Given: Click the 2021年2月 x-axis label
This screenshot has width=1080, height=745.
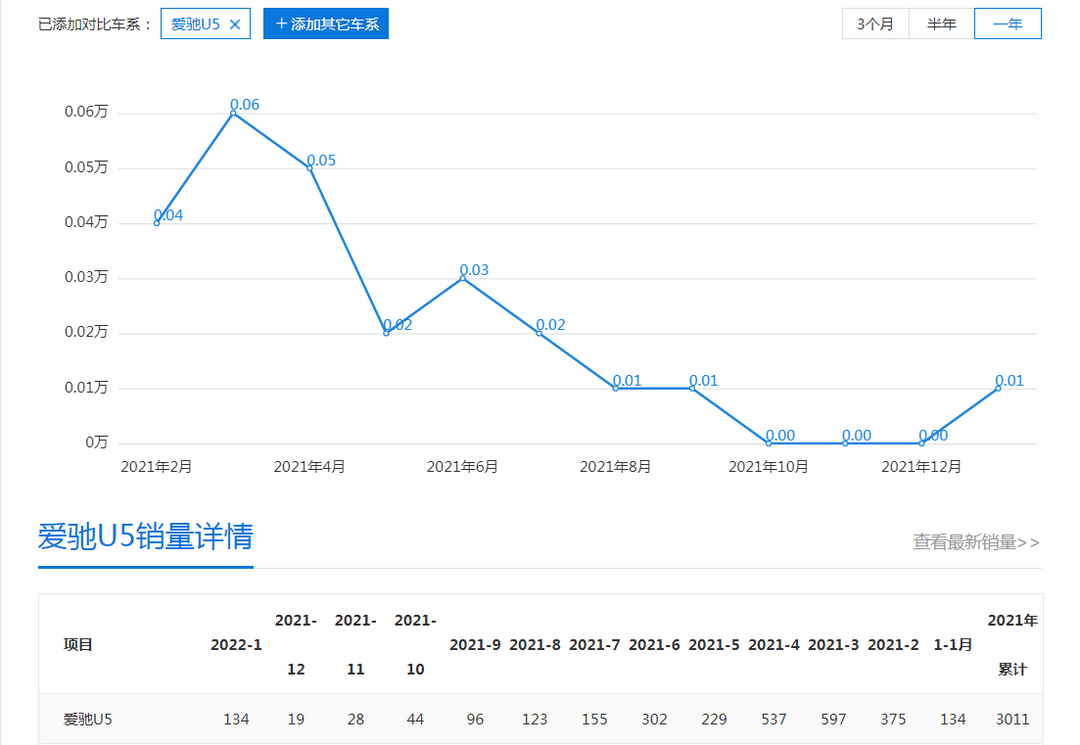Looking at the screenshot, I should click(156, 467).
